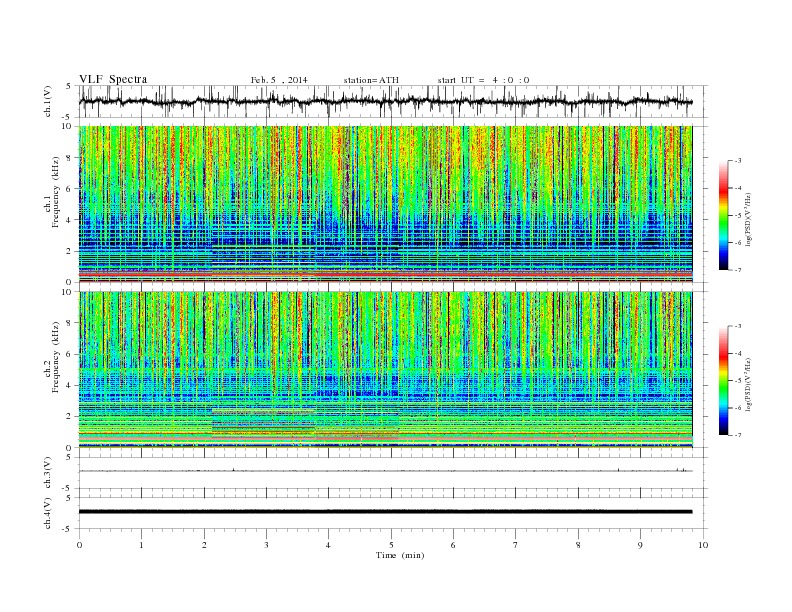Viewport: 792px width, 612px height.
Task: Click the "ch.3(V)" axis label
Action: pos(48,473)
